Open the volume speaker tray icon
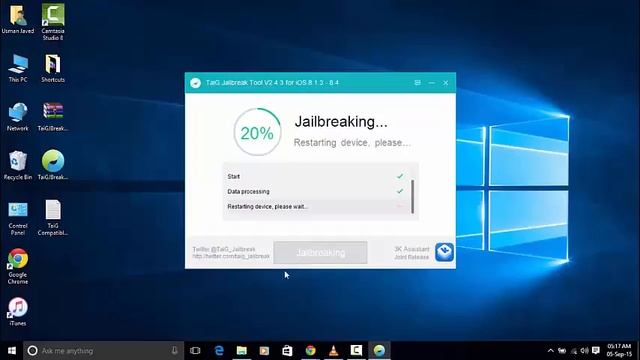 584,351
